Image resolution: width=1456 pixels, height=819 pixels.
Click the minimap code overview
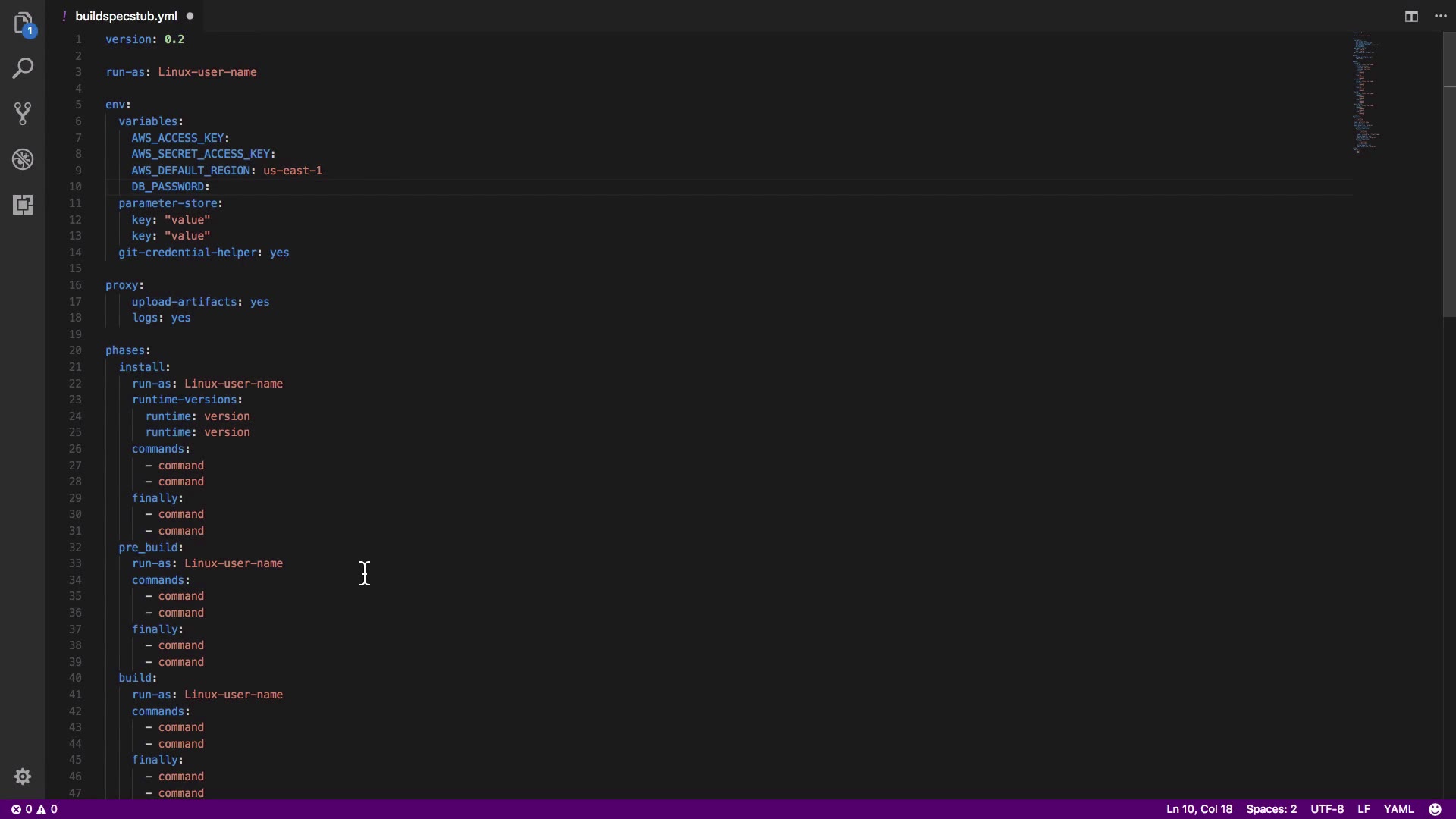coord(1365,91)
